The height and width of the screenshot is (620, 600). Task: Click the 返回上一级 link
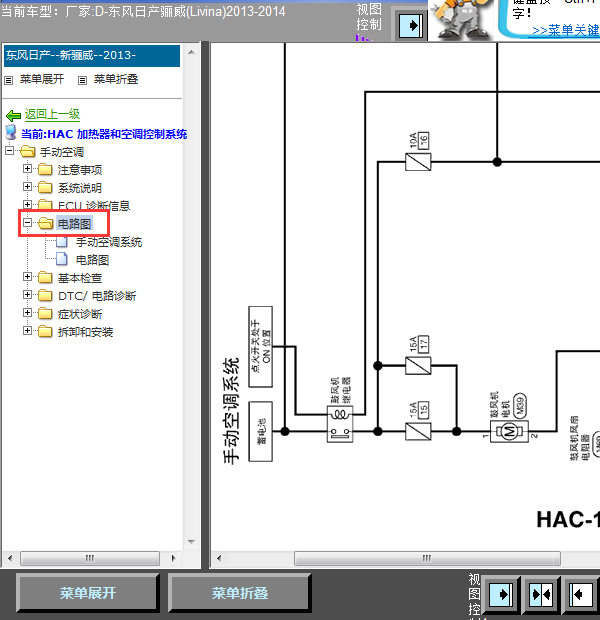point(52,116)
